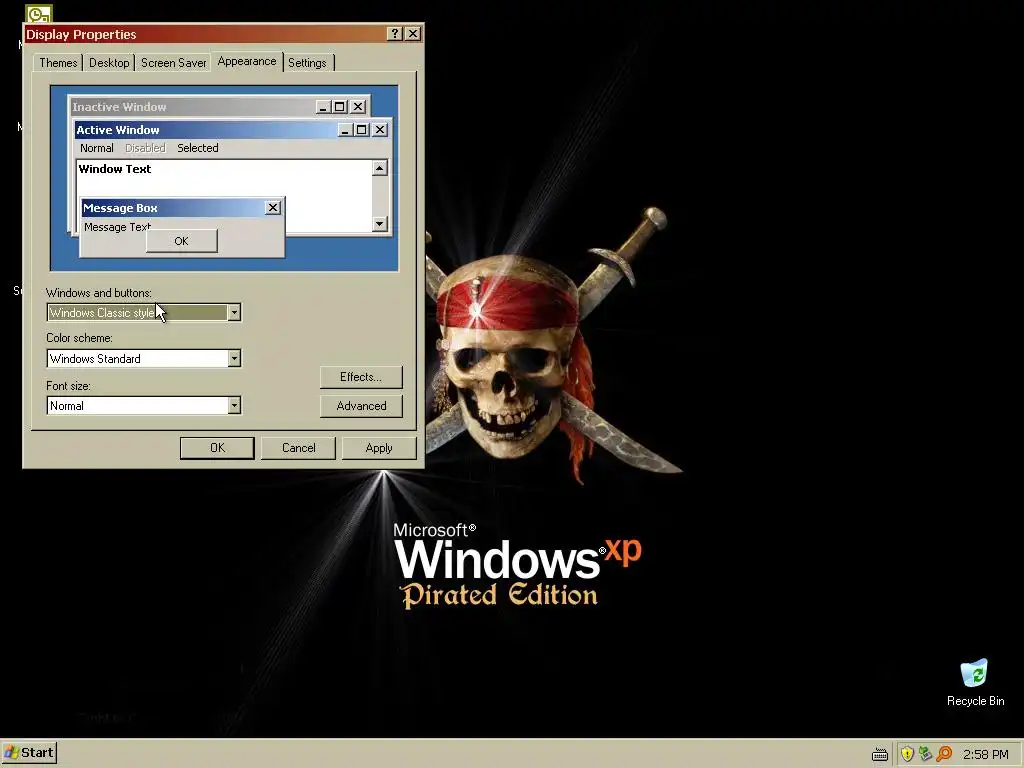Open the Settings tab
Screen dimensions: 1024x768
tap(308, 63)
